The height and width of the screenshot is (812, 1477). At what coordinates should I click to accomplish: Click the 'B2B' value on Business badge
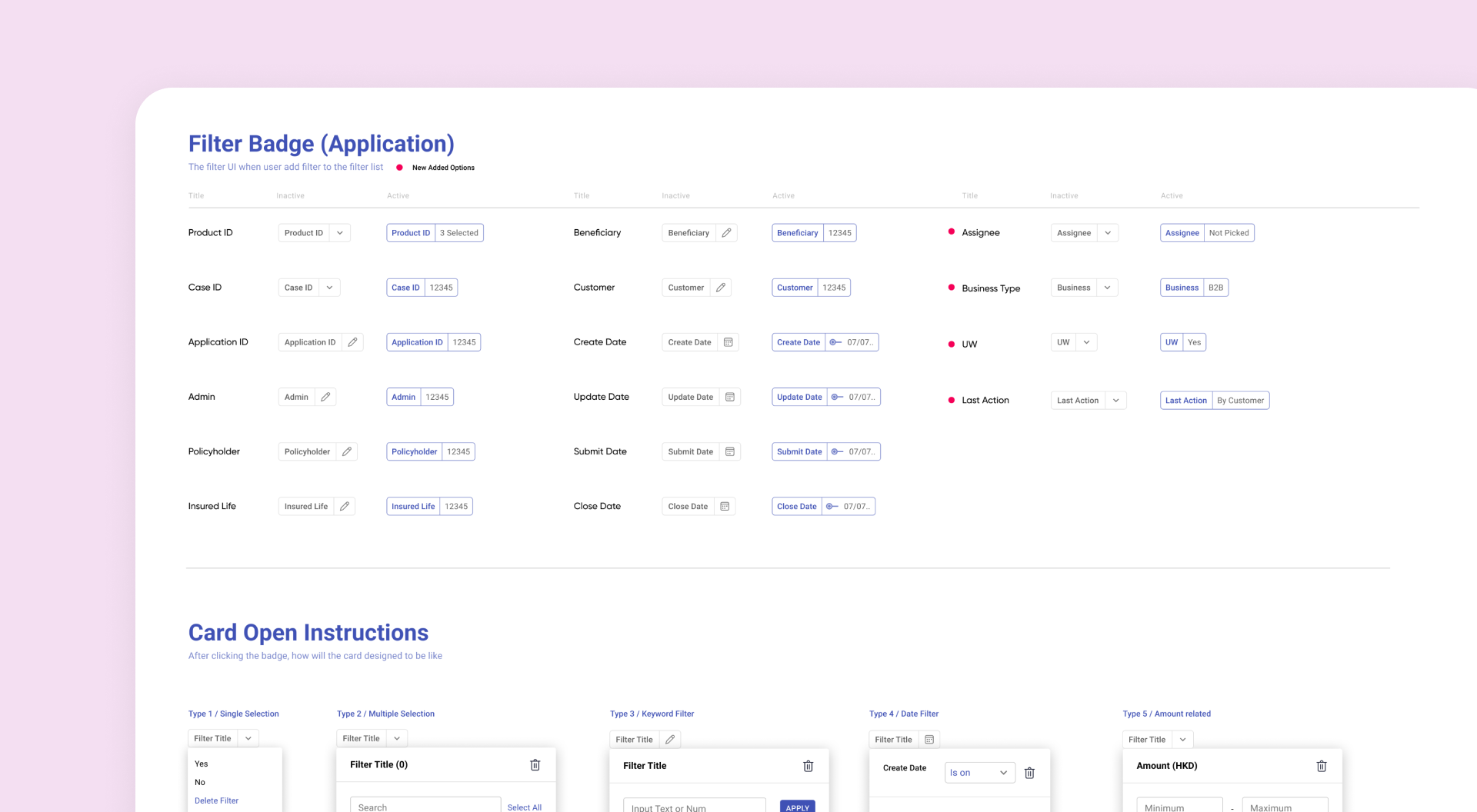(x=1215, y=287)
